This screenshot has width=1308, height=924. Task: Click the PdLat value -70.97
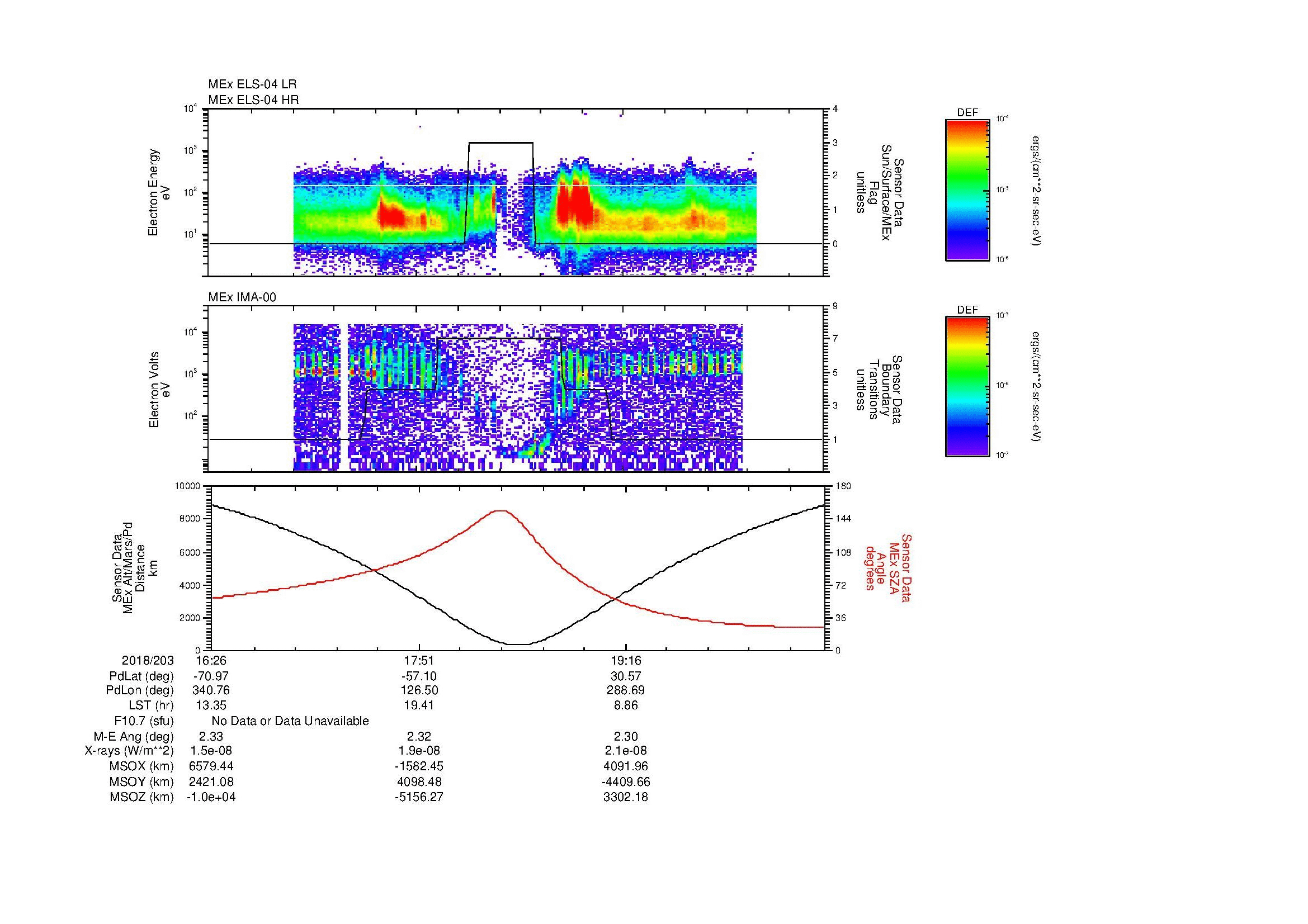coord(211,676)
